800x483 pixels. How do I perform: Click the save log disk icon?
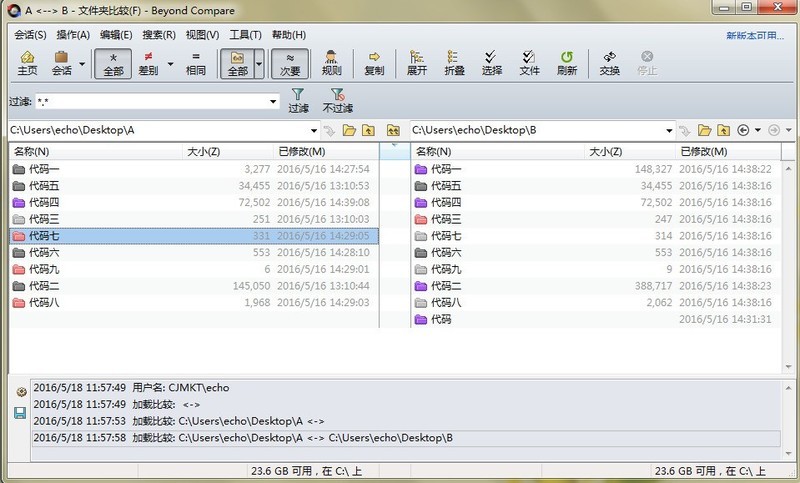(20, 413)
